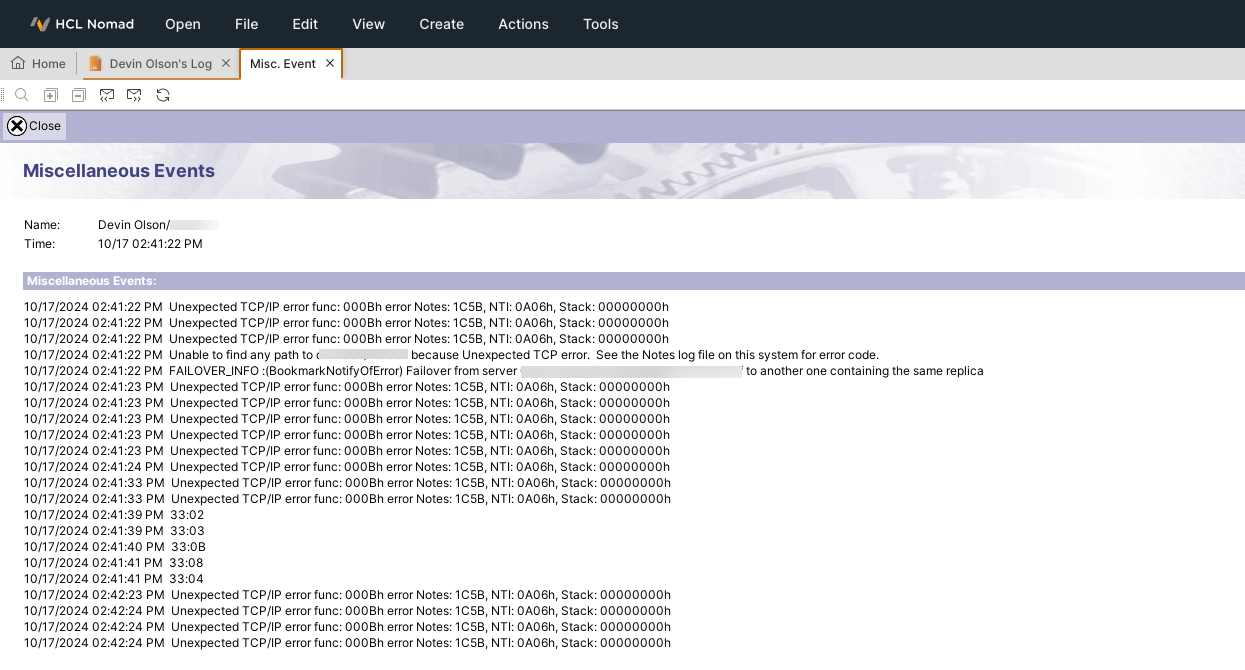
Task: Open the Open menu
Action: pos(183,24)
